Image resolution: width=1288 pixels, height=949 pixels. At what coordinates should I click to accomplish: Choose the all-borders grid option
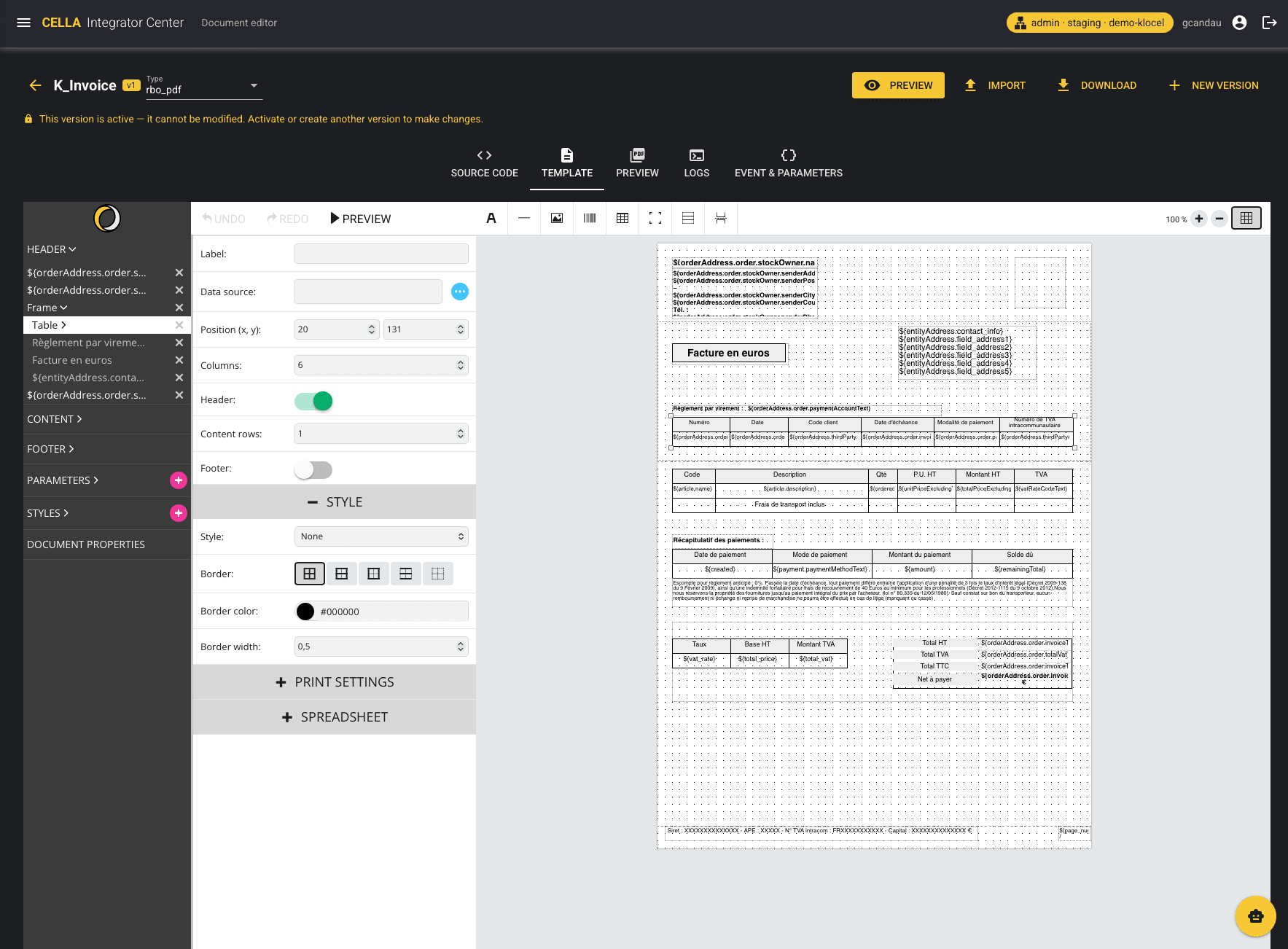[310, 574]
